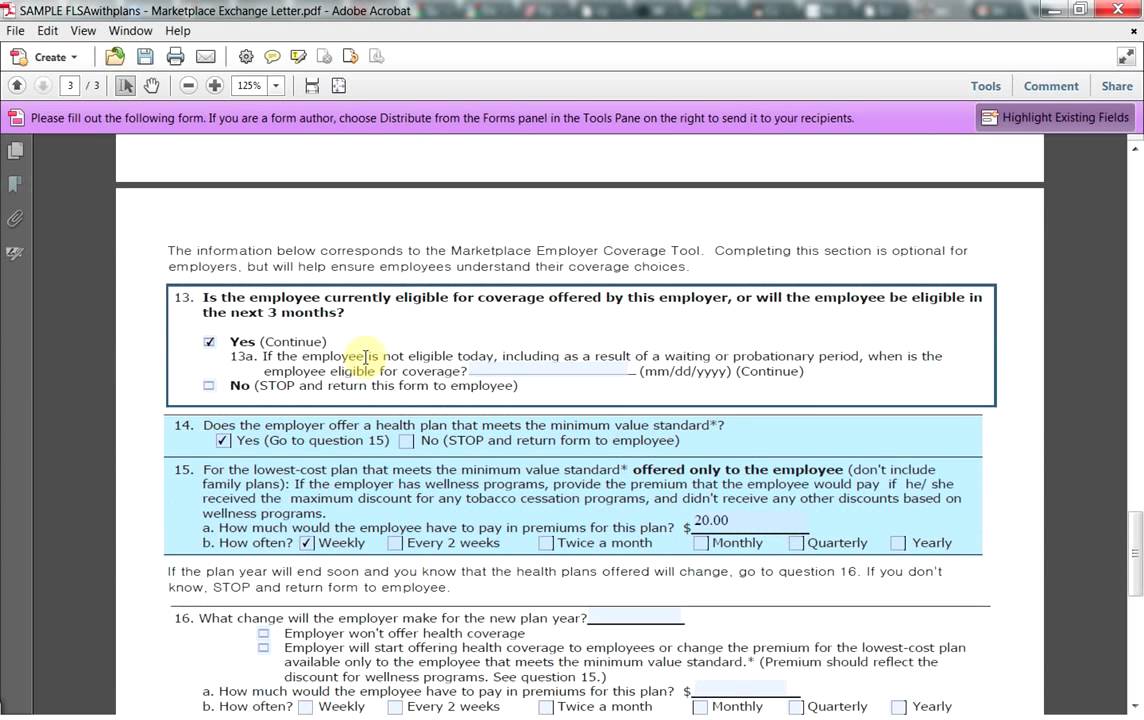The image size is (1144, 720).
Task: Open the Comment pane
Action: point(1051,86)
